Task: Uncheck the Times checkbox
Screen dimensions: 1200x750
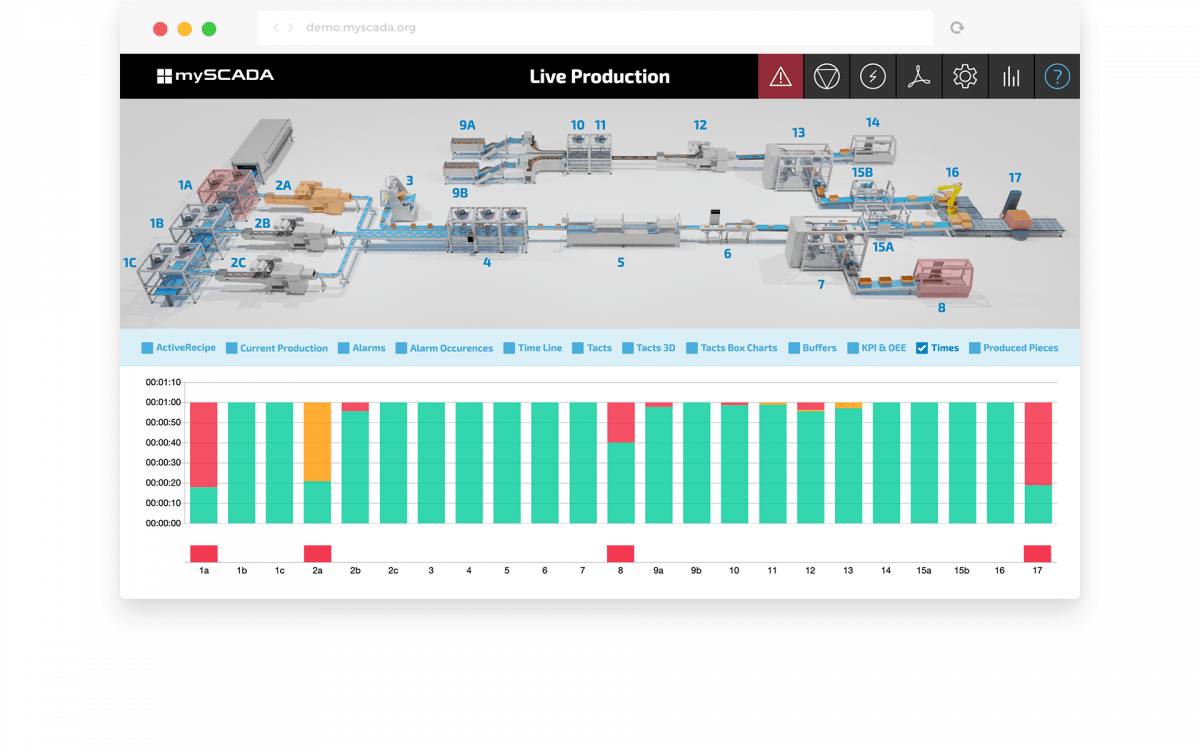Action: pyautogui.click(x=922, y=348)
